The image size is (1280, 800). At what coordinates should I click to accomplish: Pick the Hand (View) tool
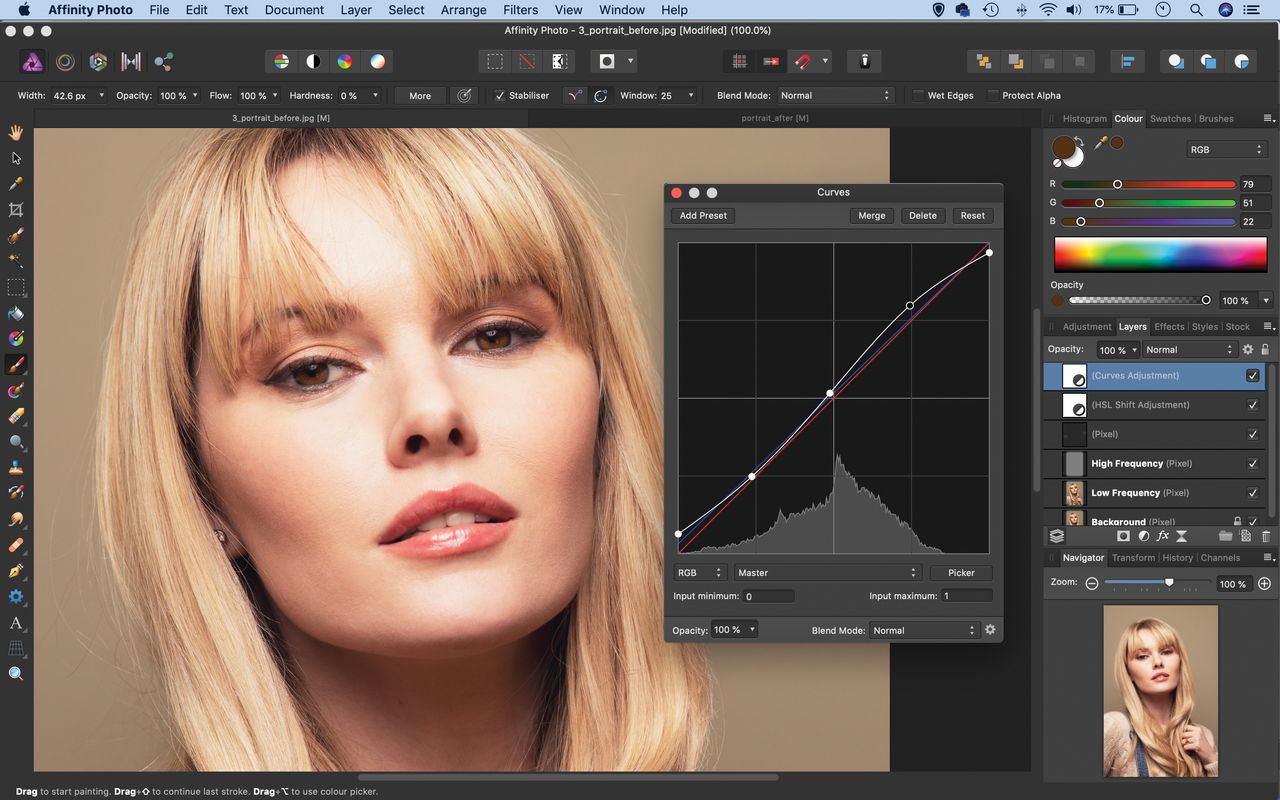coord(16,132)
